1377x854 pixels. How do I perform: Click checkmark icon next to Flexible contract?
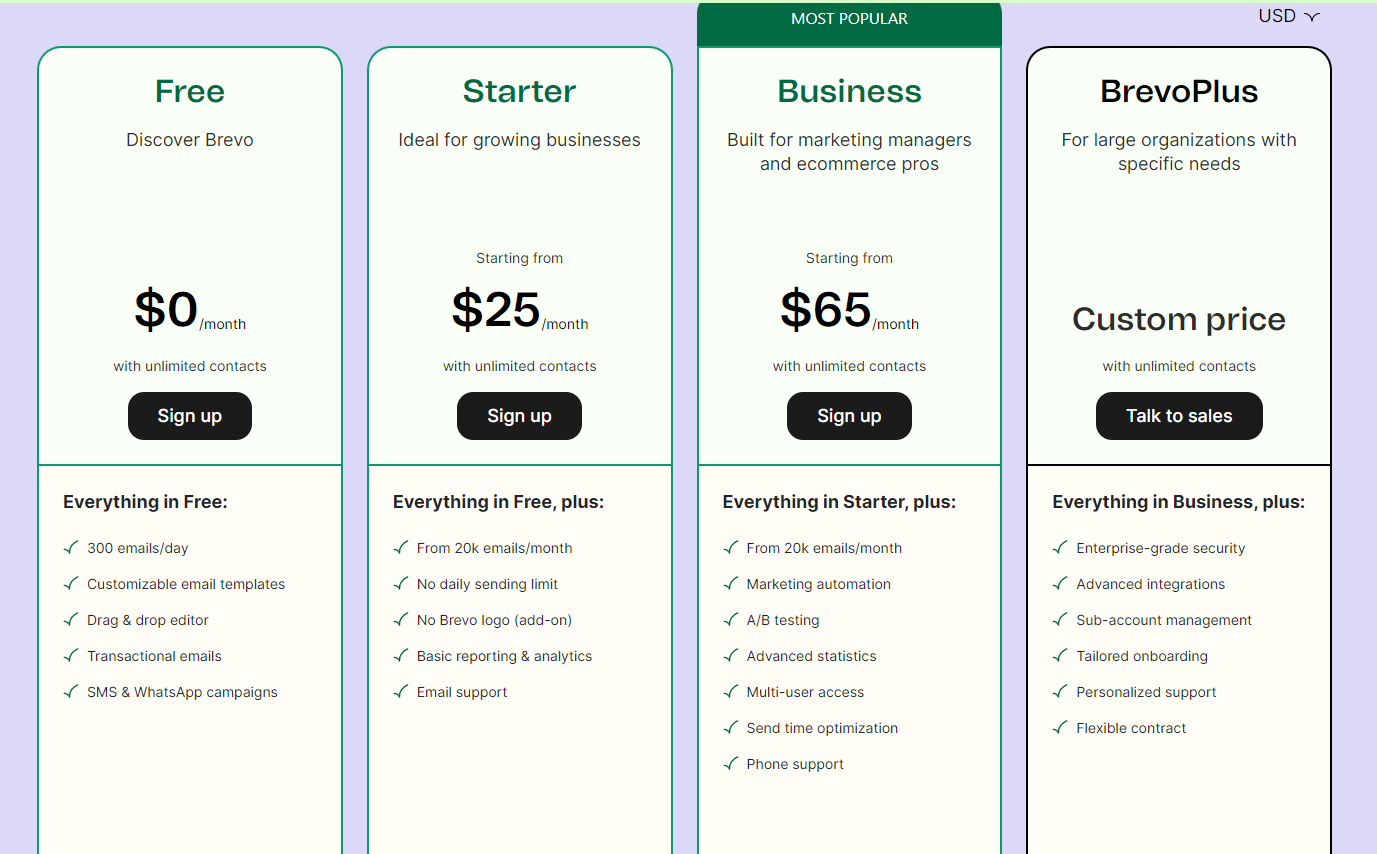click(1060, 727)
